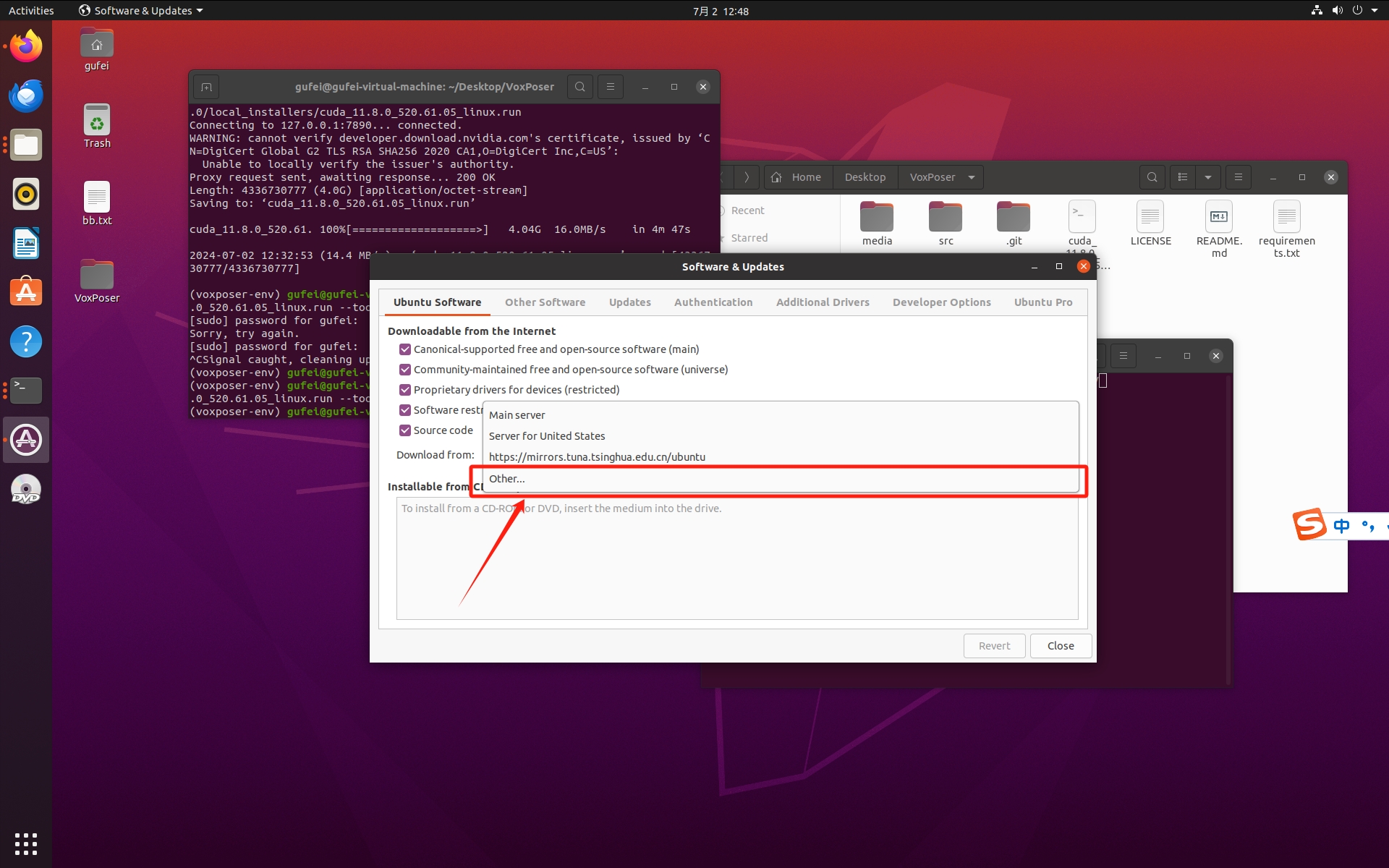Launch Thunderbird mail from the dock
Image resolution: width=1389 pixels, height=868 pixels.
point(26,95)
